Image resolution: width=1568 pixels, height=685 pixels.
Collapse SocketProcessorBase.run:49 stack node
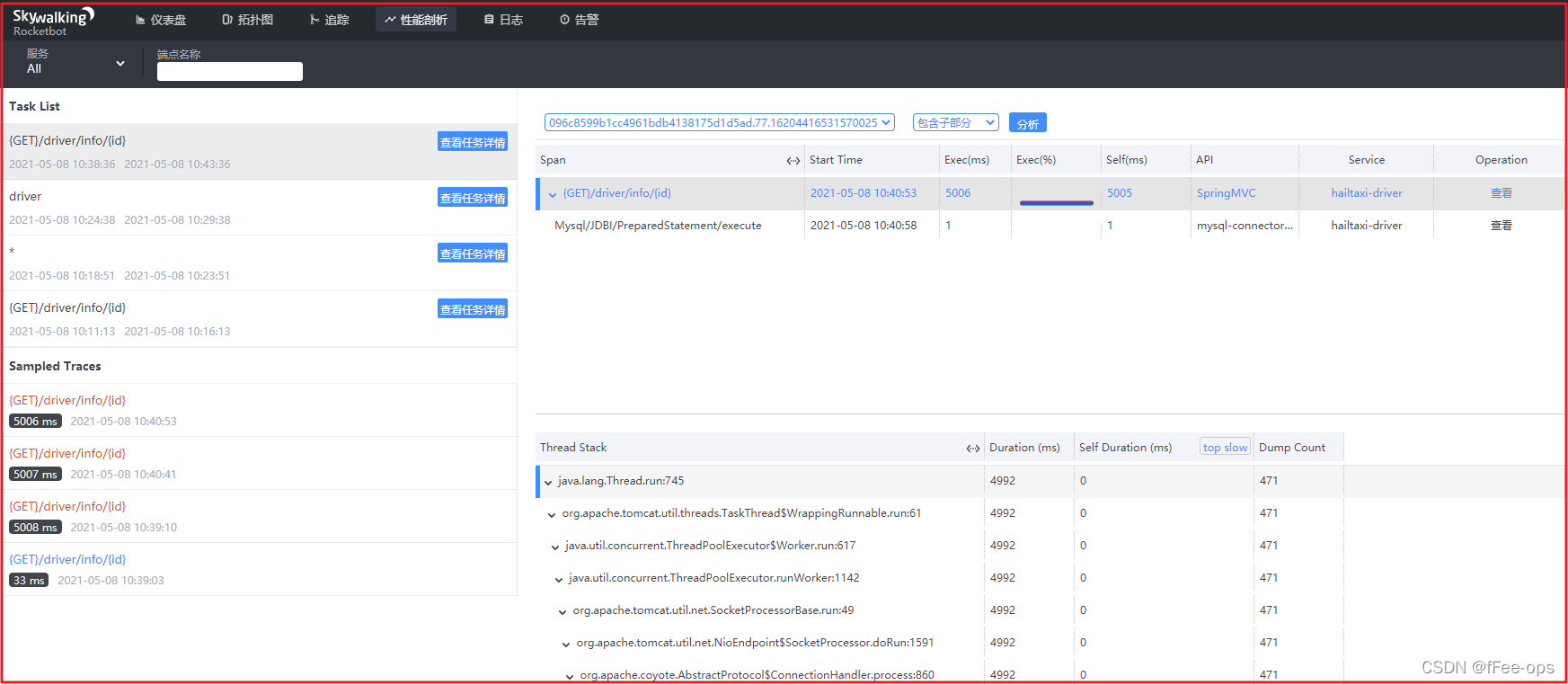click(x=563, y=611)
